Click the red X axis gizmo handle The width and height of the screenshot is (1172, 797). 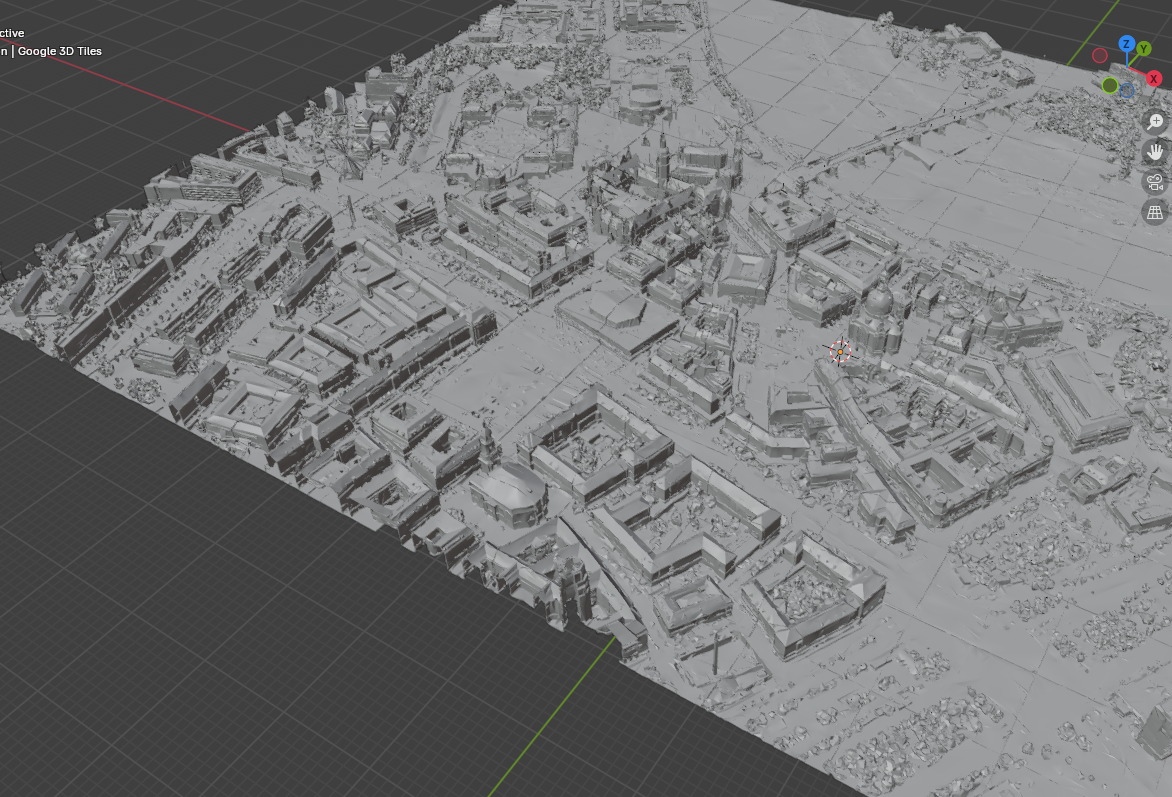[1153, 78]
